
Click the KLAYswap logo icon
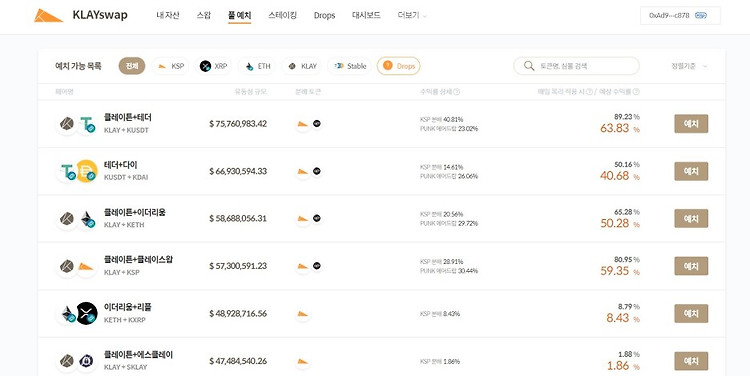[48, 15]
